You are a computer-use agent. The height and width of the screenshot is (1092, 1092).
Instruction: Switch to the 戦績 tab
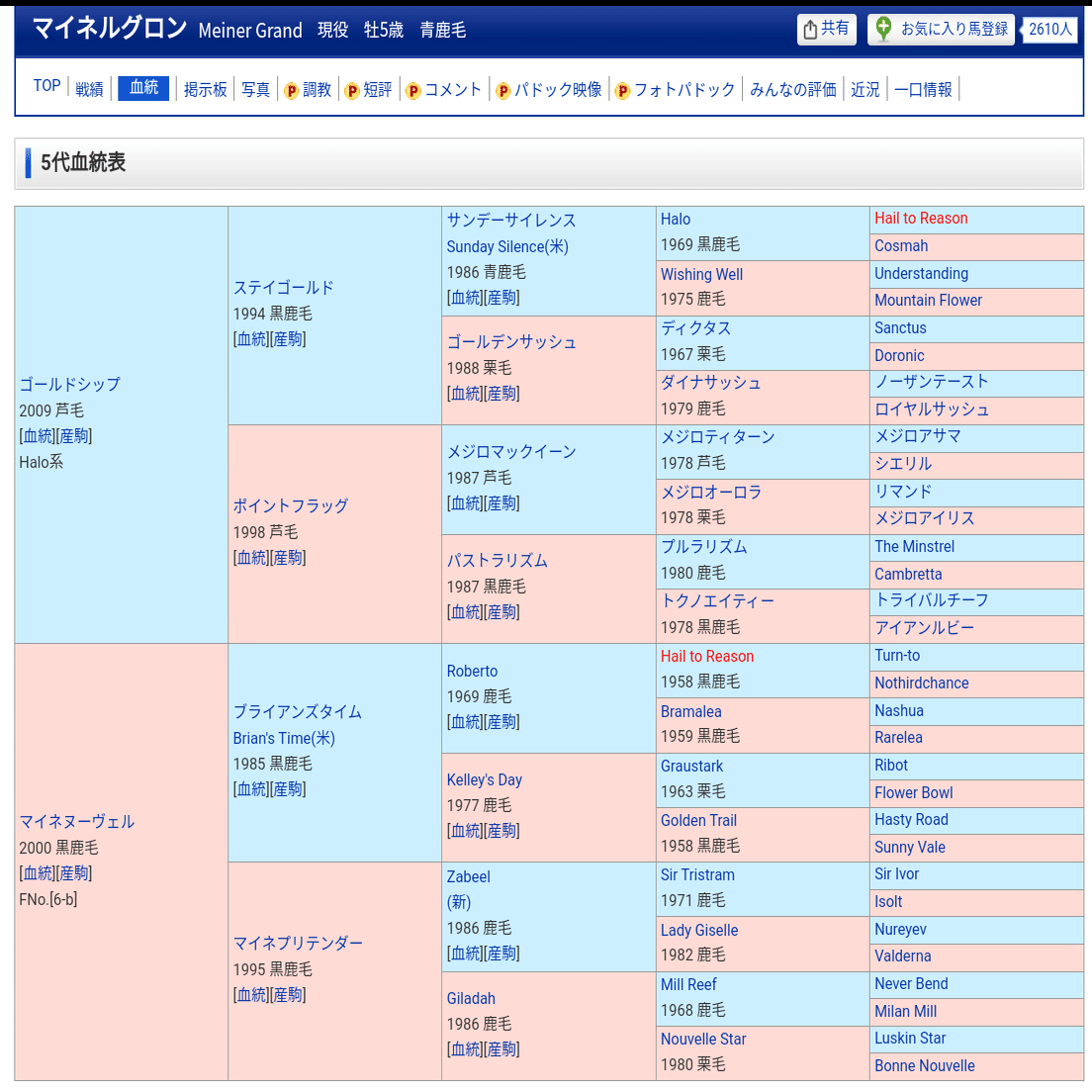tap(89, 89)
